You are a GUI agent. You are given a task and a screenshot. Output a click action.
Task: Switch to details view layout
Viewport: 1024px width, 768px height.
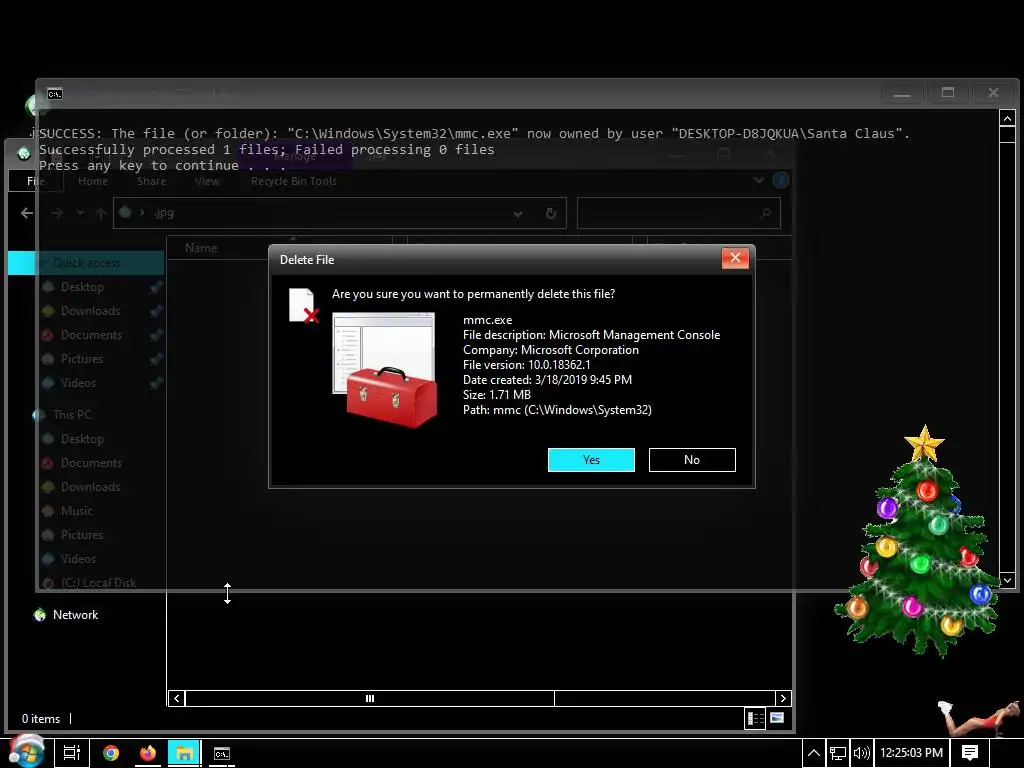point(756,718)
